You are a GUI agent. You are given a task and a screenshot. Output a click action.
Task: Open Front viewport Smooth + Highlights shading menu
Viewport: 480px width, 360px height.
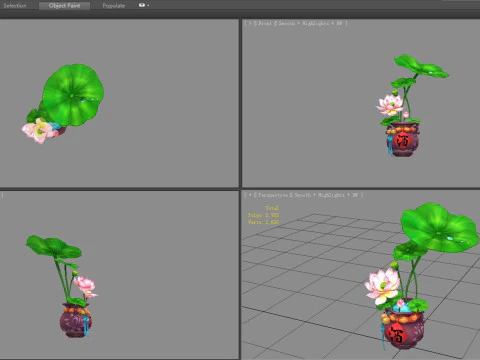[x=311, y=23]
